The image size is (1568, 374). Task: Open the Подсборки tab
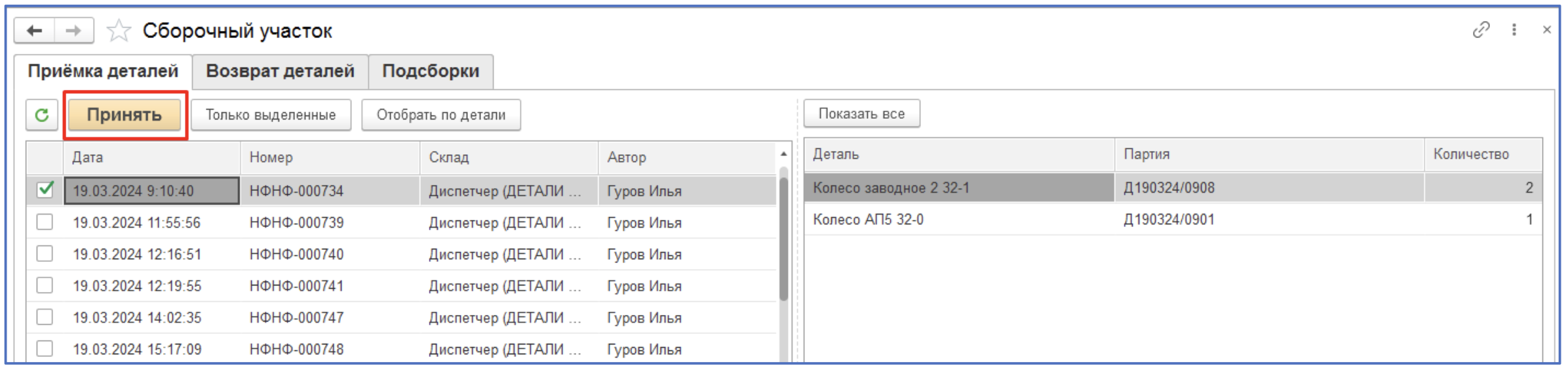point(431,71)
